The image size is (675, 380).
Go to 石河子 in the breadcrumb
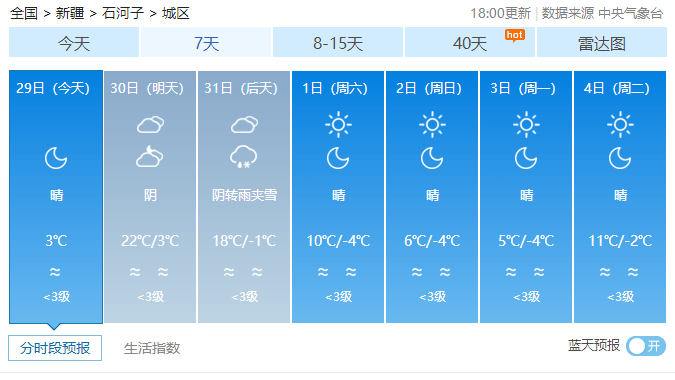click(x=123, y=13)
